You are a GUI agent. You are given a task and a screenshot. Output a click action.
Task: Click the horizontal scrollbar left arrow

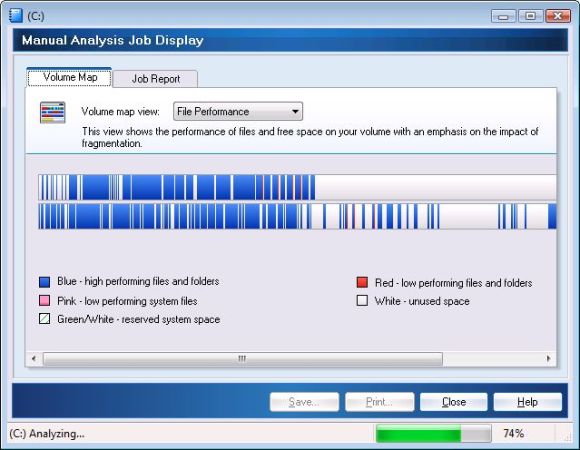[34, 358]
